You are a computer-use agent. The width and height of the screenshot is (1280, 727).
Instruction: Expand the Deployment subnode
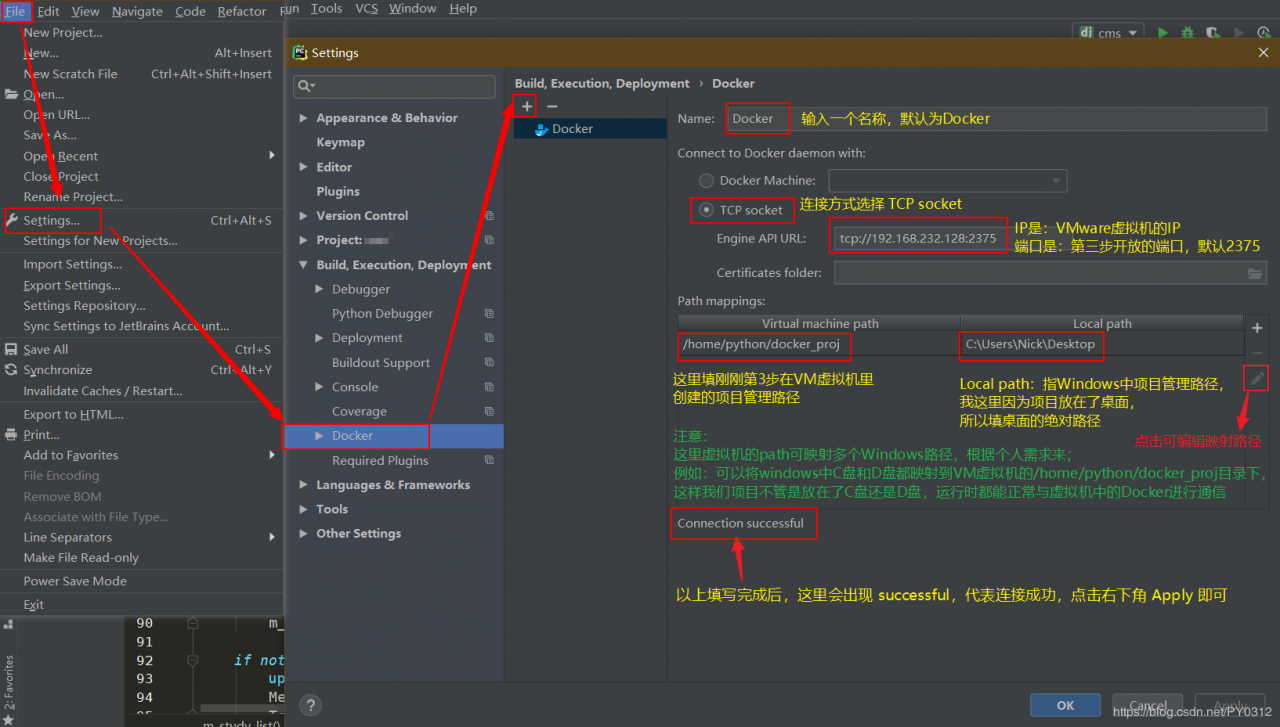pos(320,338)
